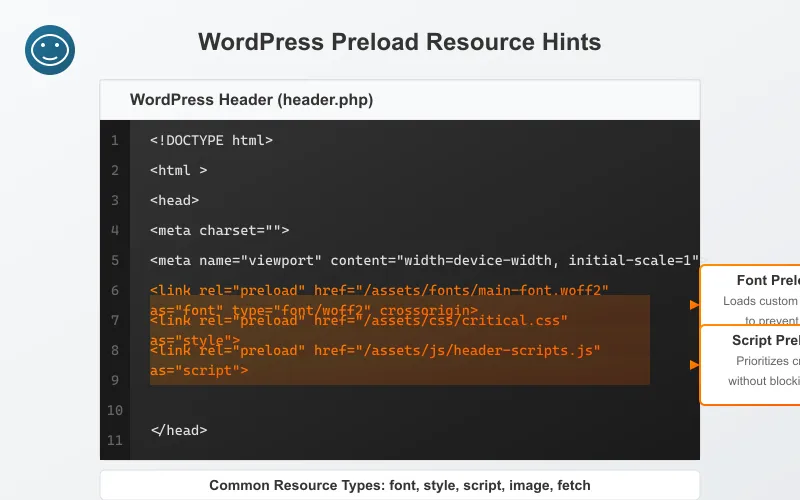Click the as="script"> code text
This screenshot has height=500, width=800.
point(199,370)
